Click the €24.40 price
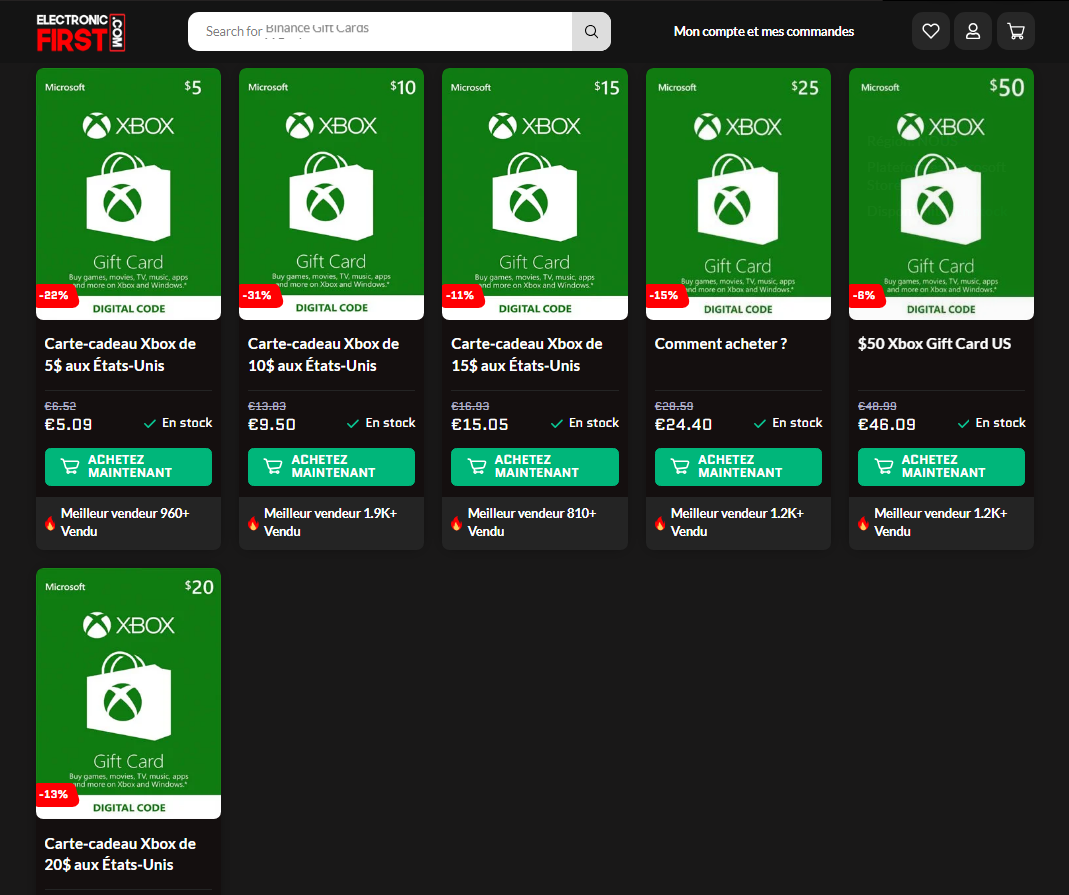1069x895 pixels. [683, 425]
